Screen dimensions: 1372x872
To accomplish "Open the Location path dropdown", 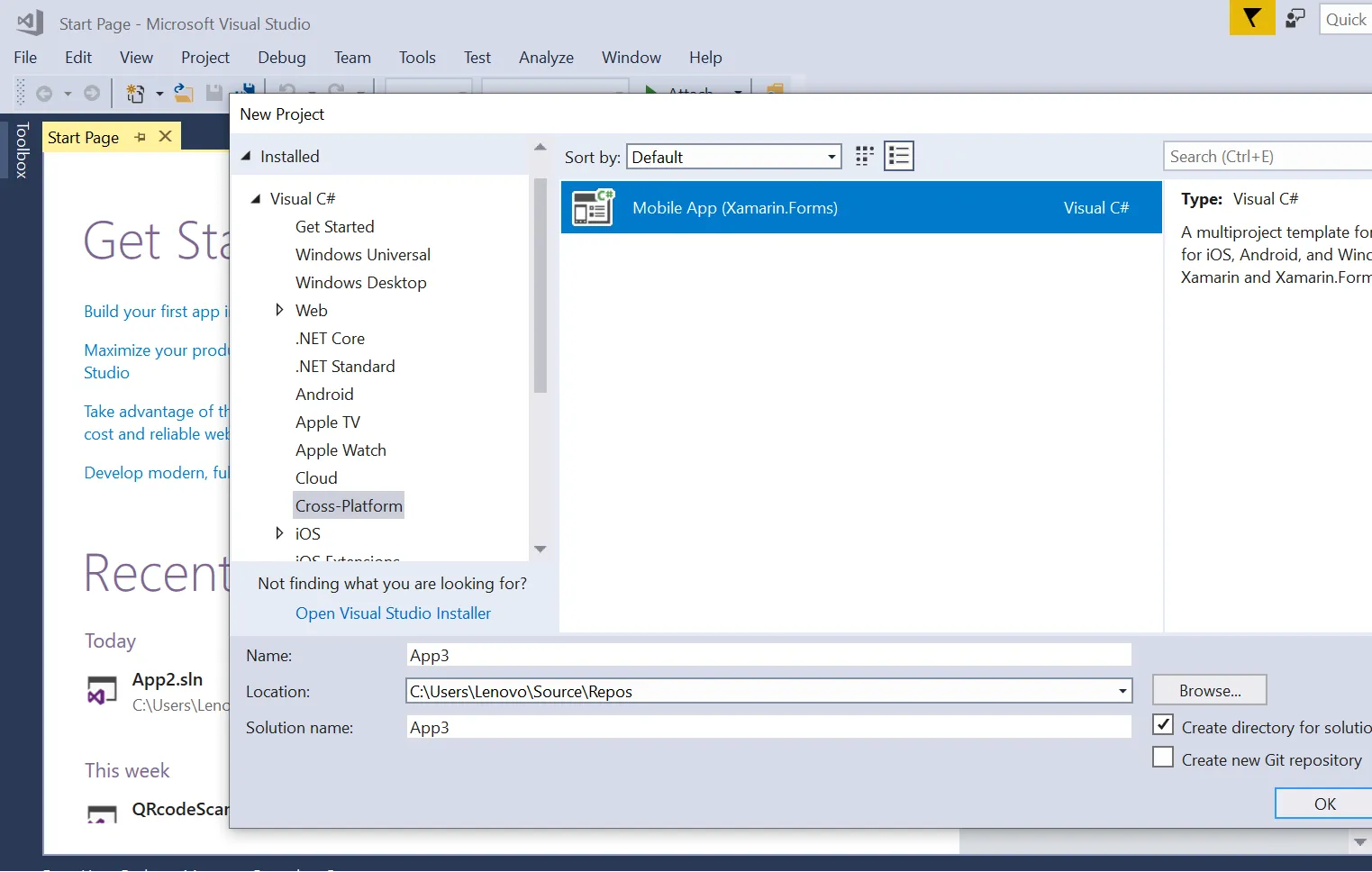I will pyautogui.click(x=1122, y=691).
